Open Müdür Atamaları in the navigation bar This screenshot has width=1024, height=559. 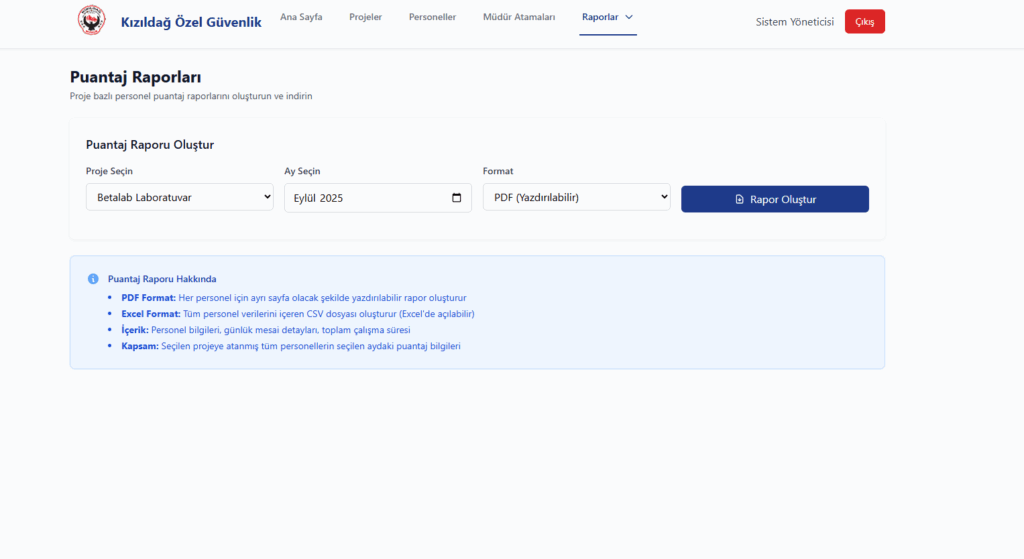[x=518, y=17]
